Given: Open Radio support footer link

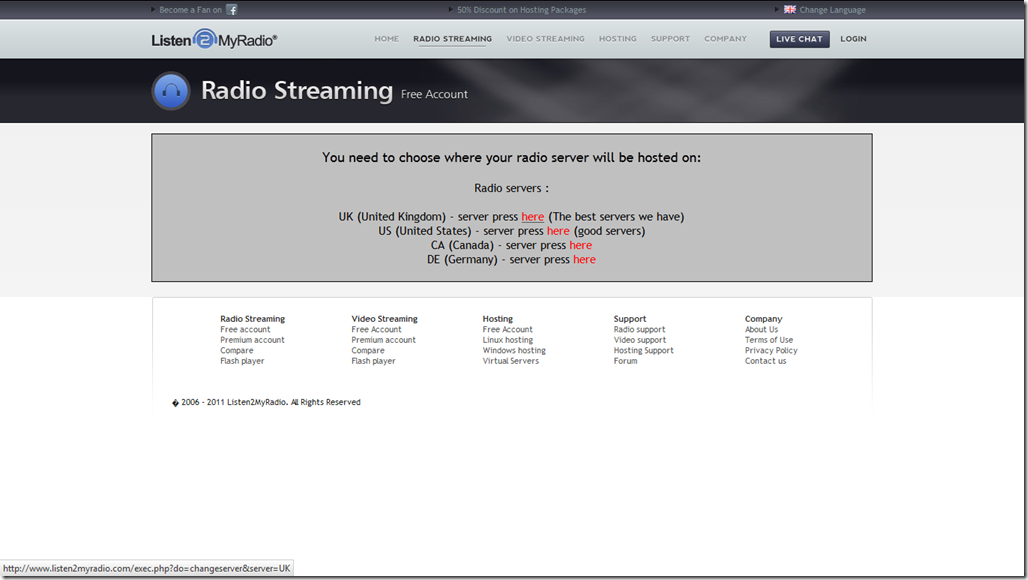Looking at the screenshot, I should 639,330.
